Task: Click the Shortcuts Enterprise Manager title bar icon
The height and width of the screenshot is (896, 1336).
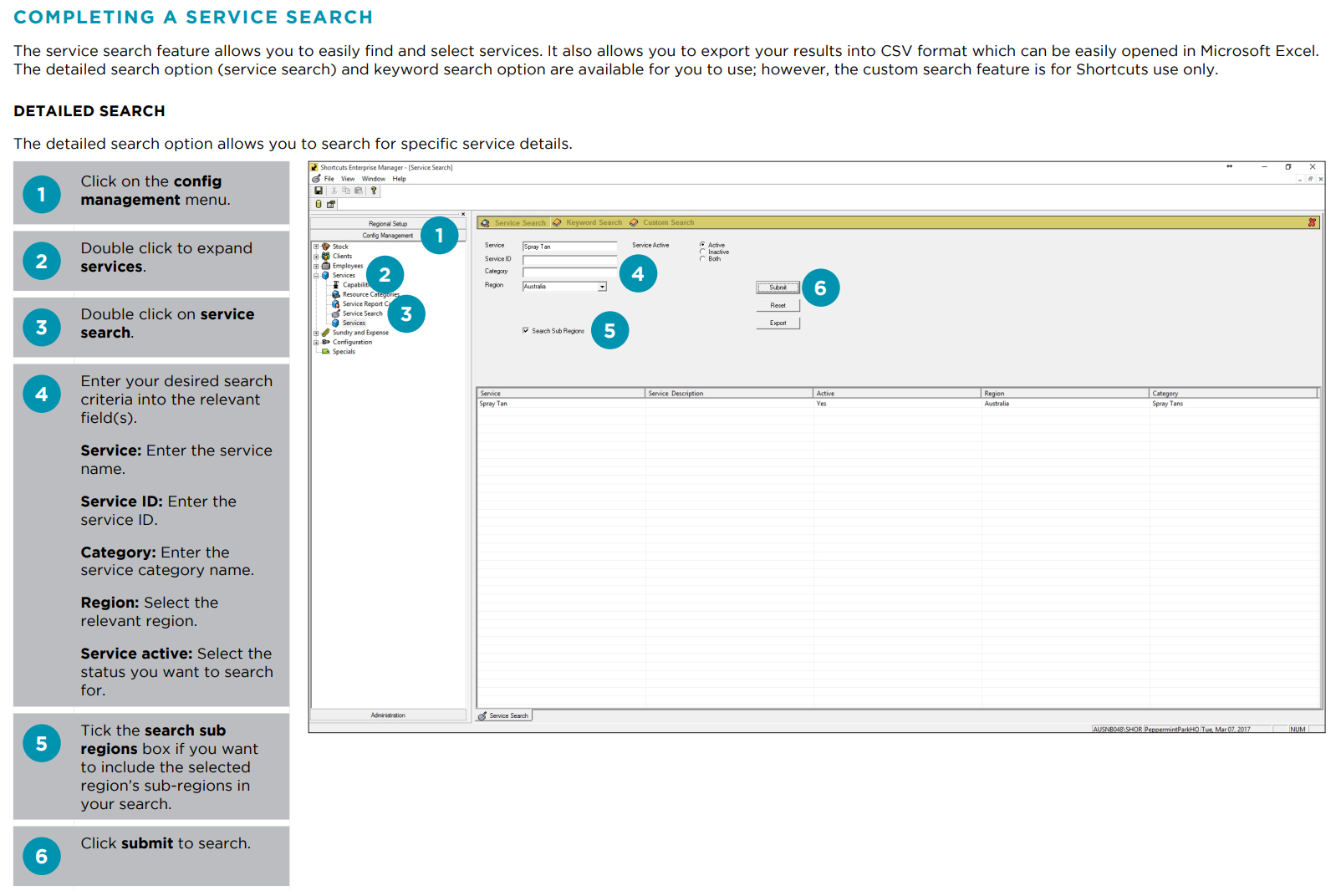Action: click(315, 167)
